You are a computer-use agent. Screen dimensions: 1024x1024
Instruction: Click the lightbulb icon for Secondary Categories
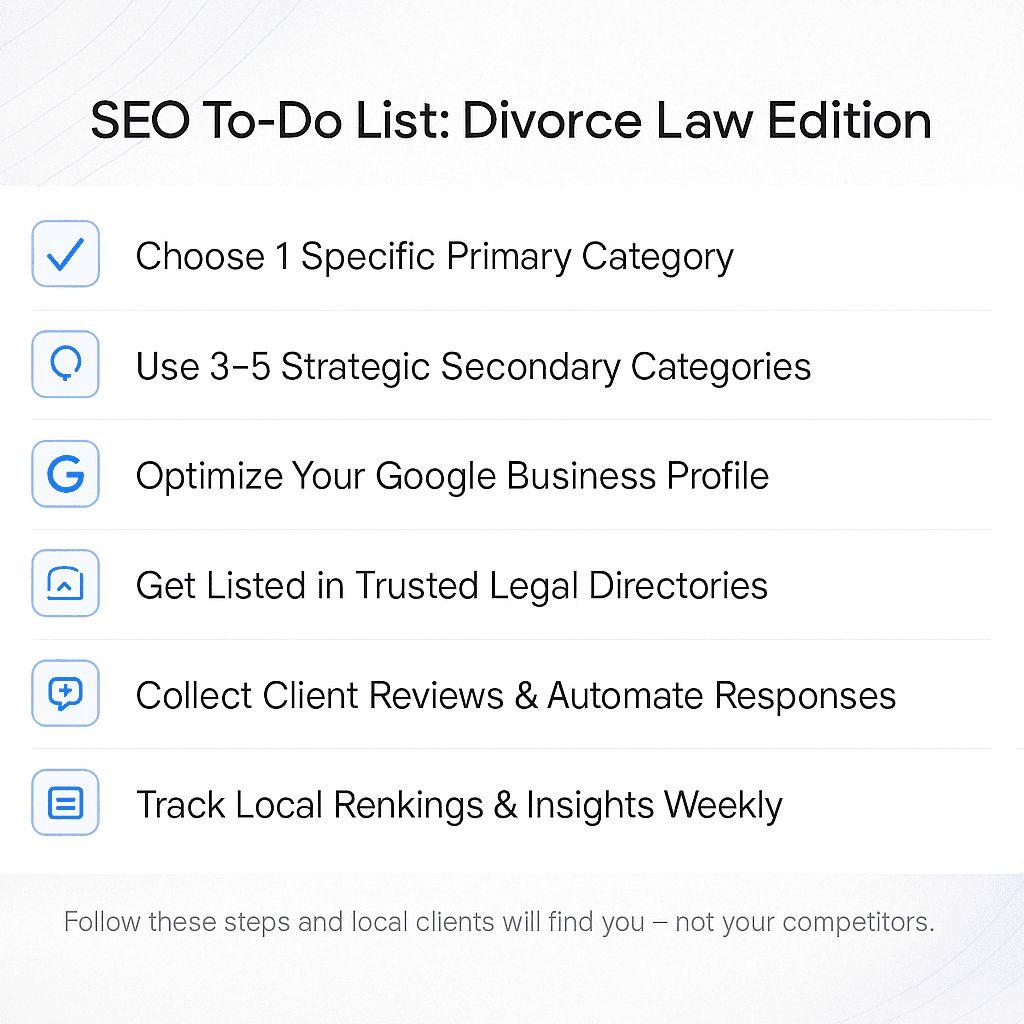pyautogui.click(x=65, y=364)
